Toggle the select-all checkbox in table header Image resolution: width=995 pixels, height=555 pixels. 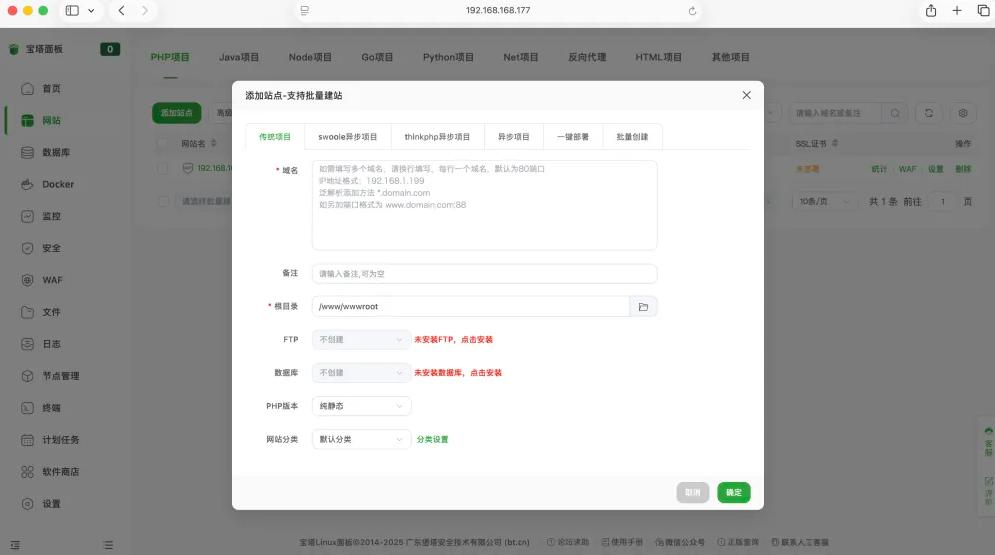[162, 143]
